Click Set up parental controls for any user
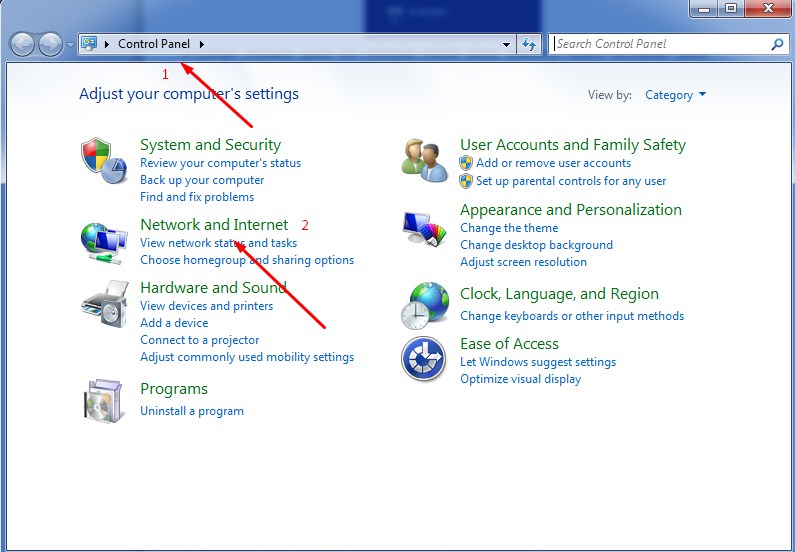This screenshot has height=552, width=795. [571, 181]
